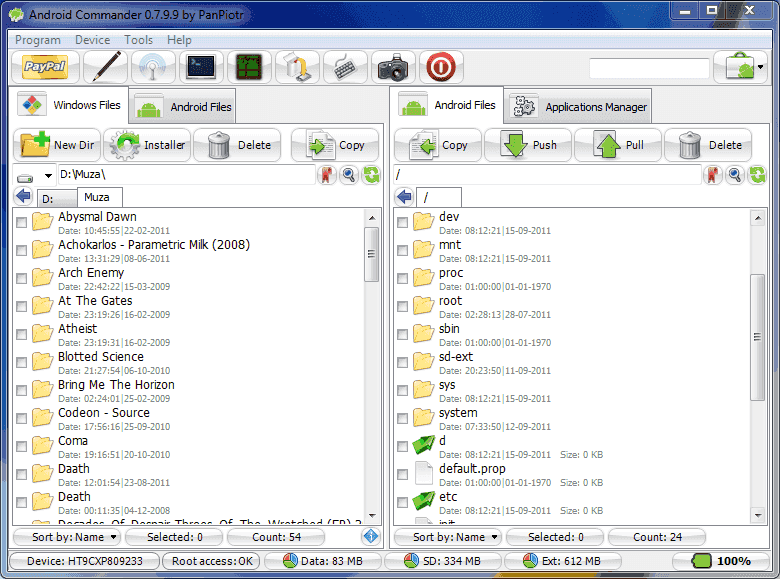
Task: Check the At The Gates folder
Action: tap(21, 306)
